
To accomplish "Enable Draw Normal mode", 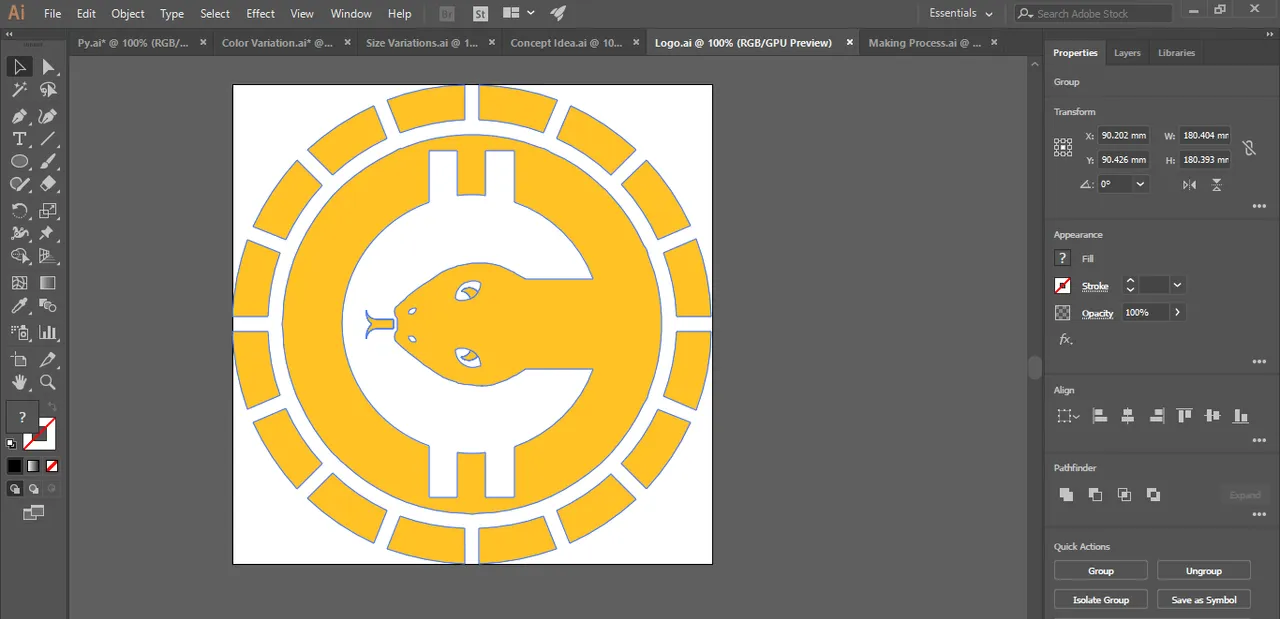I will (x=15, y=489).
